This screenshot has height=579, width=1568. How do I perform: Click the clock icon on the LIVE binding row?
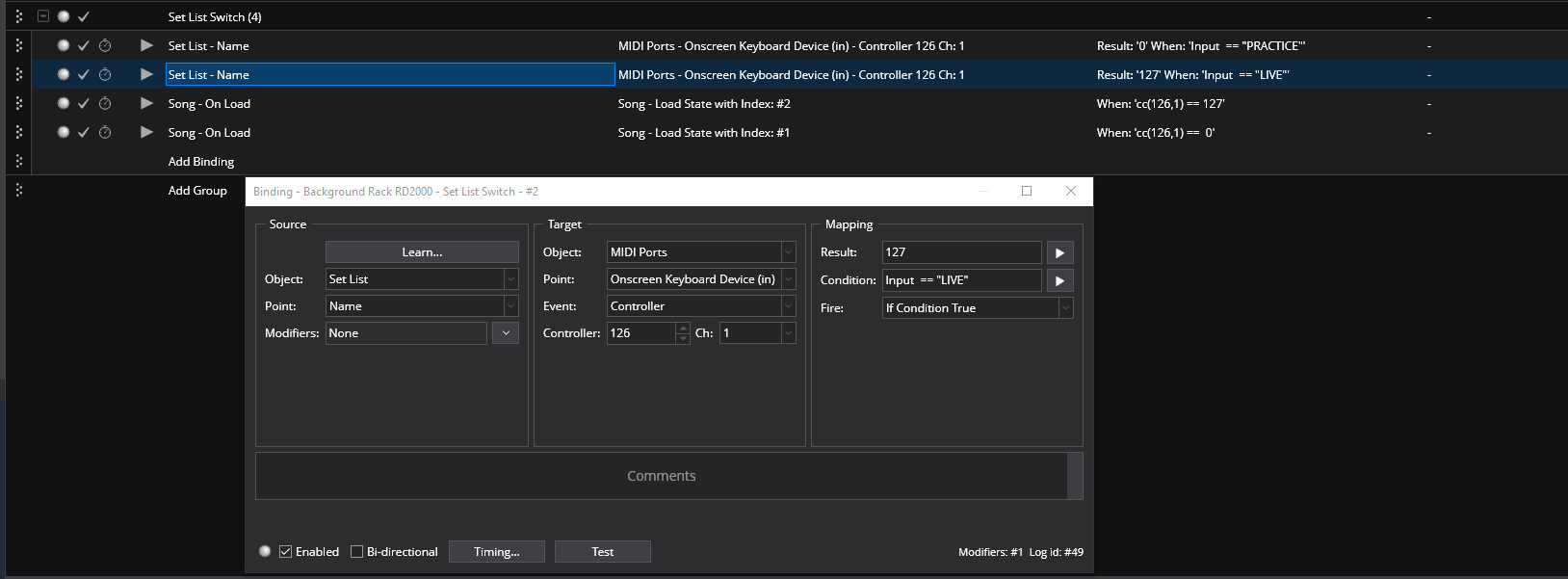point(105,74)
